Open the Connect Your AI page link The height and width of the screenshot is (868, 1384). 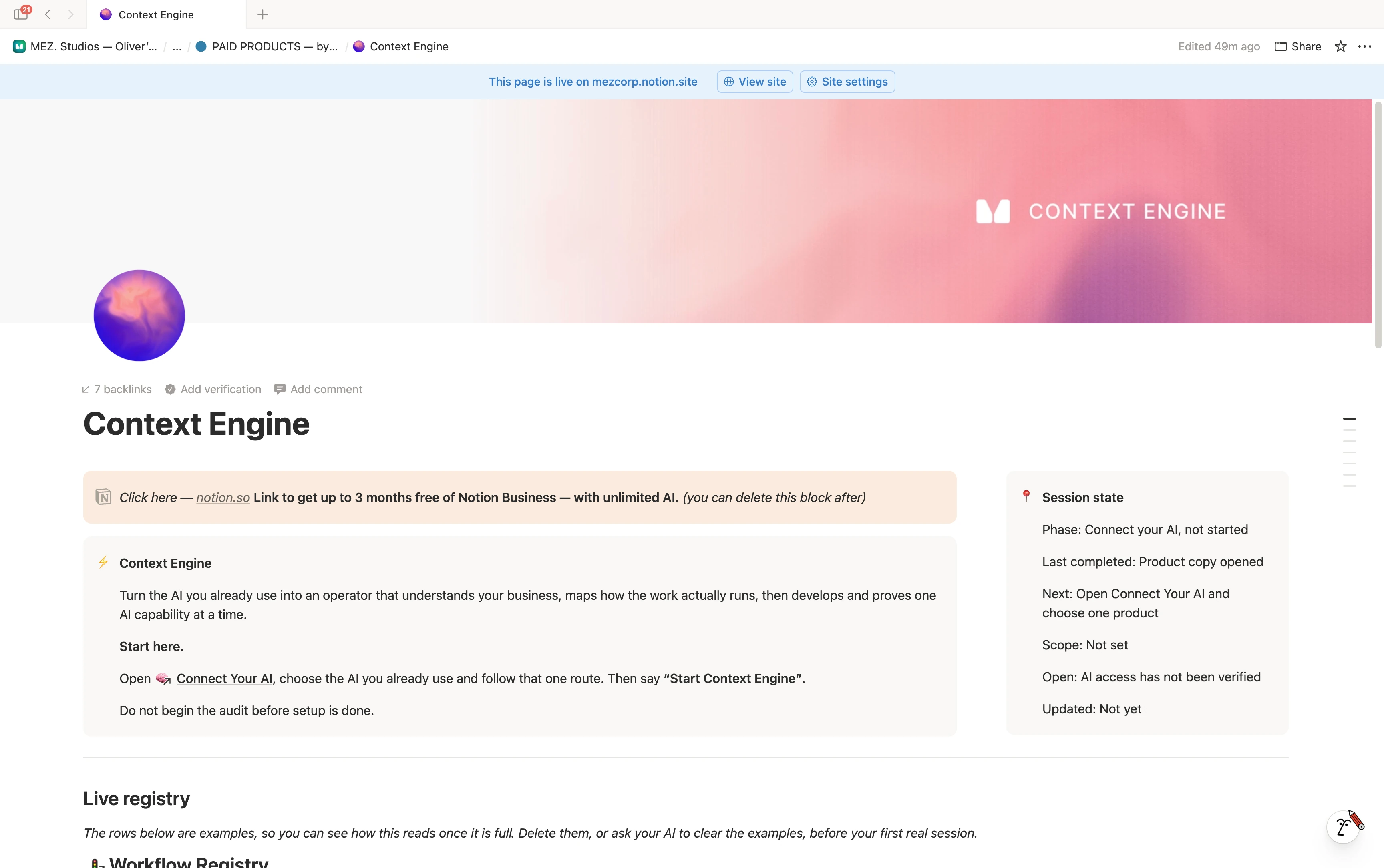[x=224, y=679]
